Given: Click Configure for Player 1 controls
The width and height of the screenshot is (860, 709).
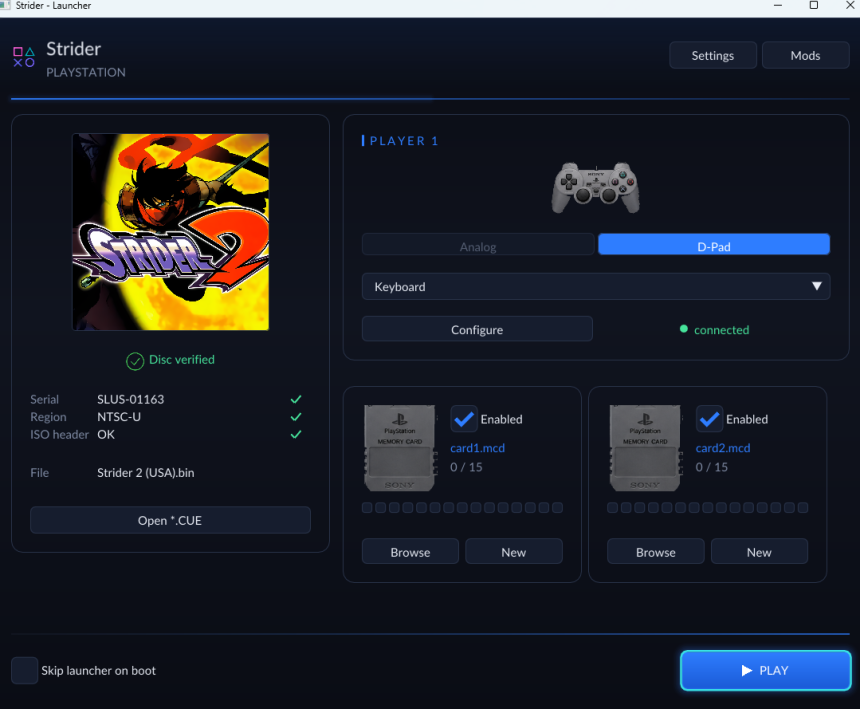Looking at the screenshot, I should [477, 329].
